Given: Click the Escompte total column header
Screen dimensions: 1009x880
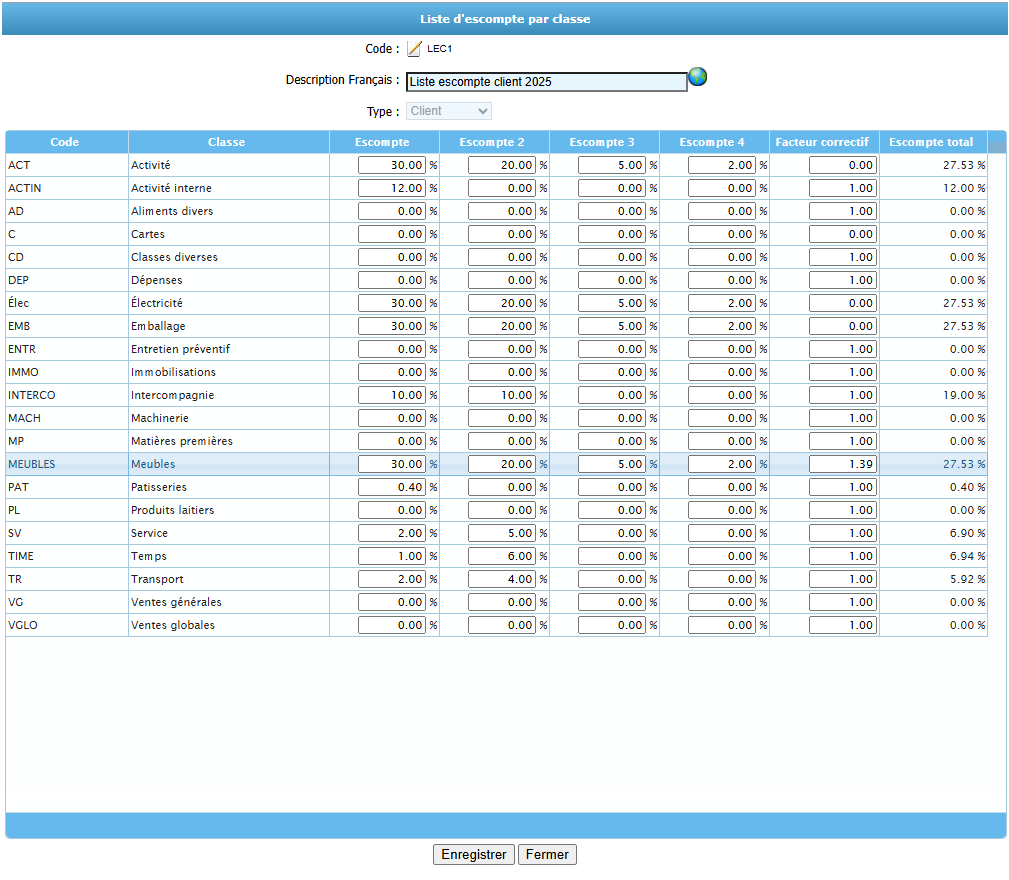Looking at the screenshot, I should point(933,142).
